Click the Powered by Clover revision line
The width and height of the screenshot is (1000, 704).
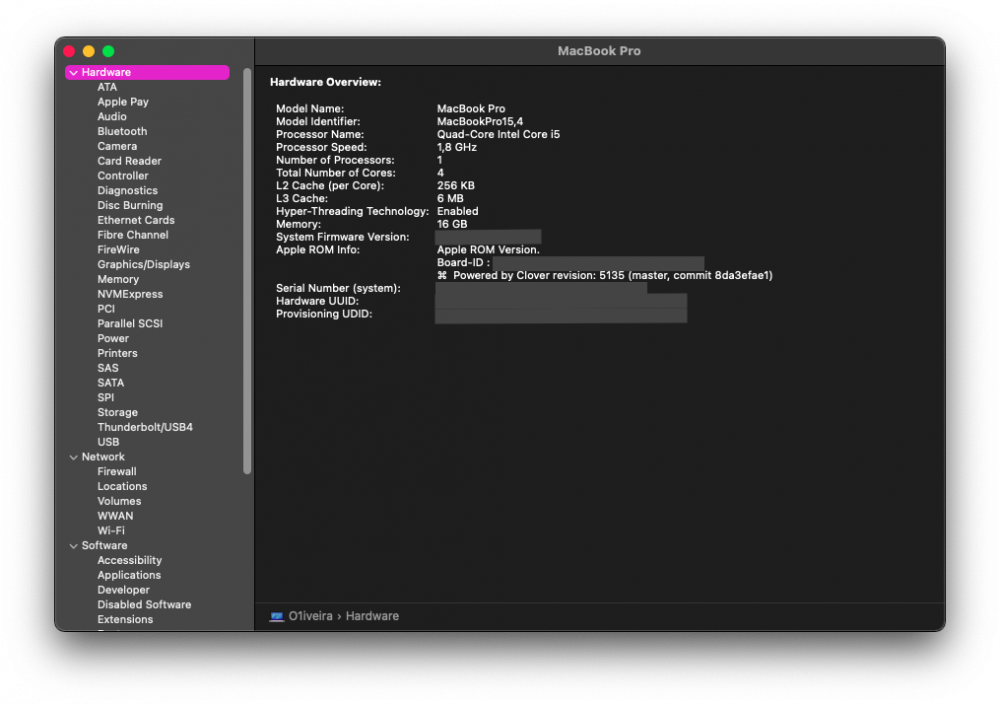tap(605, 275)
